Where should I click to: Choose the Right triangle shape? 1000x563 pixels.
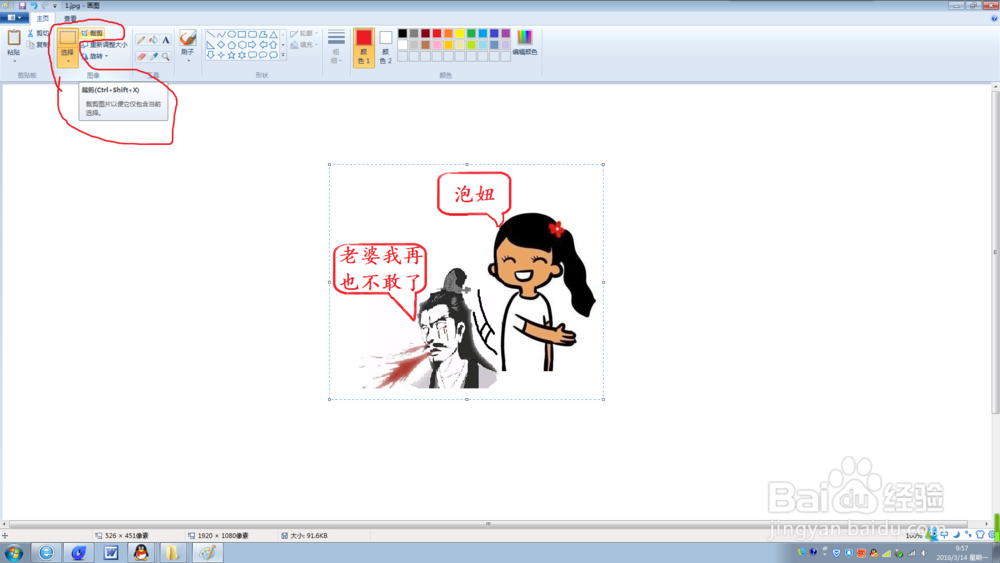[210, 45]
